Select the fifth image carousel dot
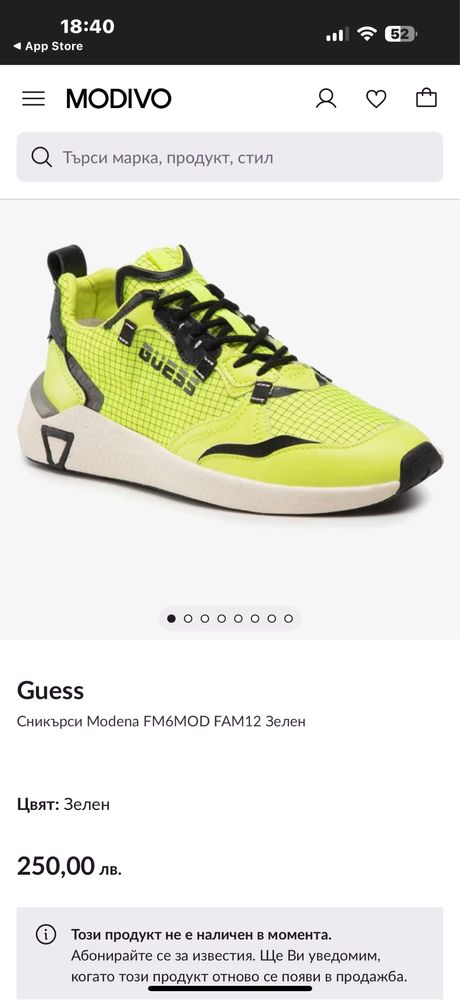Screen dimensions: 460x1000 click(x=238, y=618)
